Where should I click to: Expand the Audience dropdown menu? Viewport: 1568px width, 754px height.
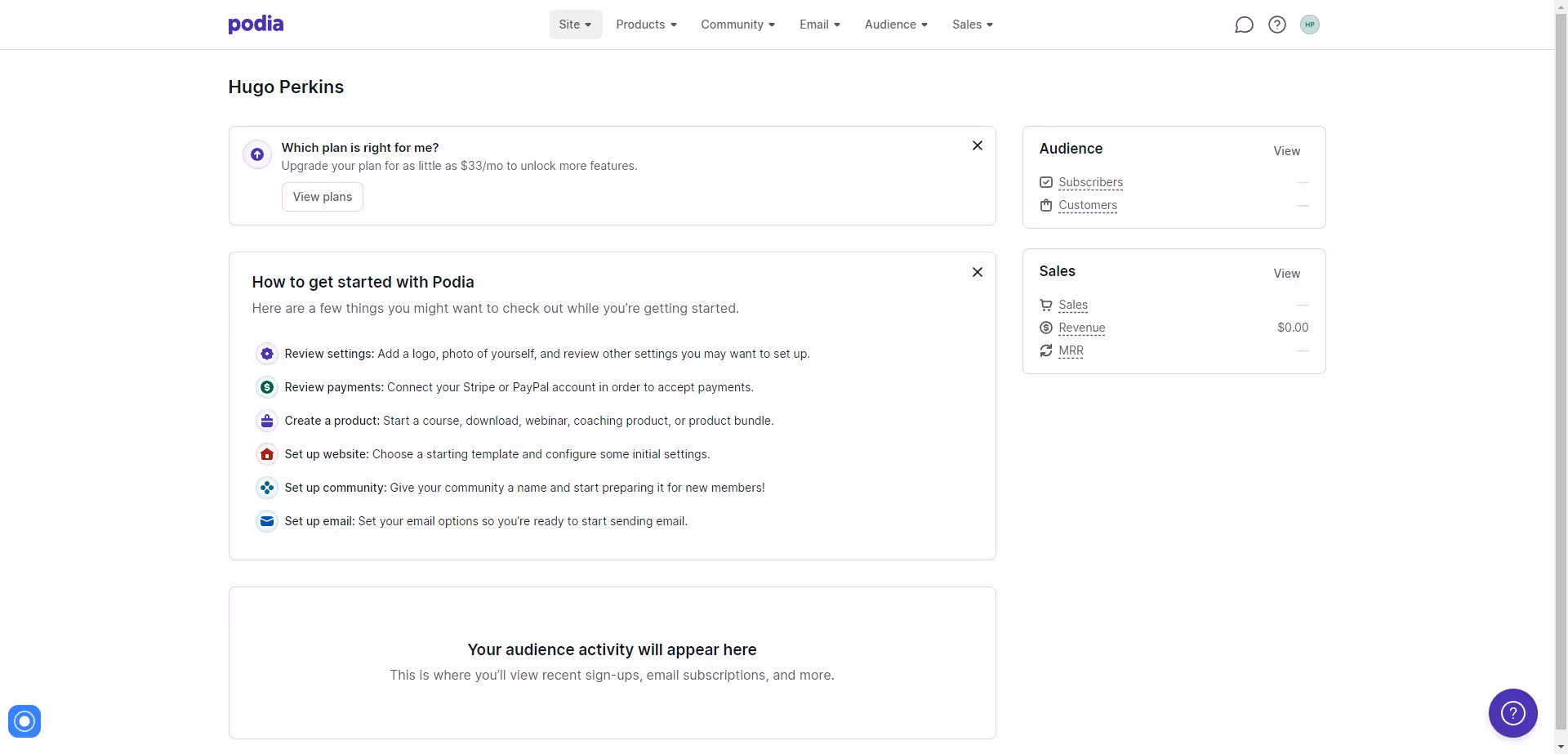[x=897, y=25]
